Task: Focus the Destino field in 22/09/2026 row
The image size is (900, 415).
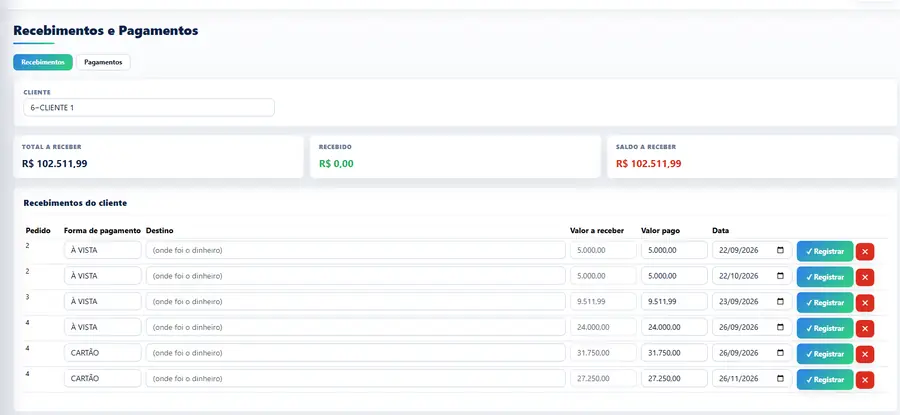Action: click(x=355, y=250)
